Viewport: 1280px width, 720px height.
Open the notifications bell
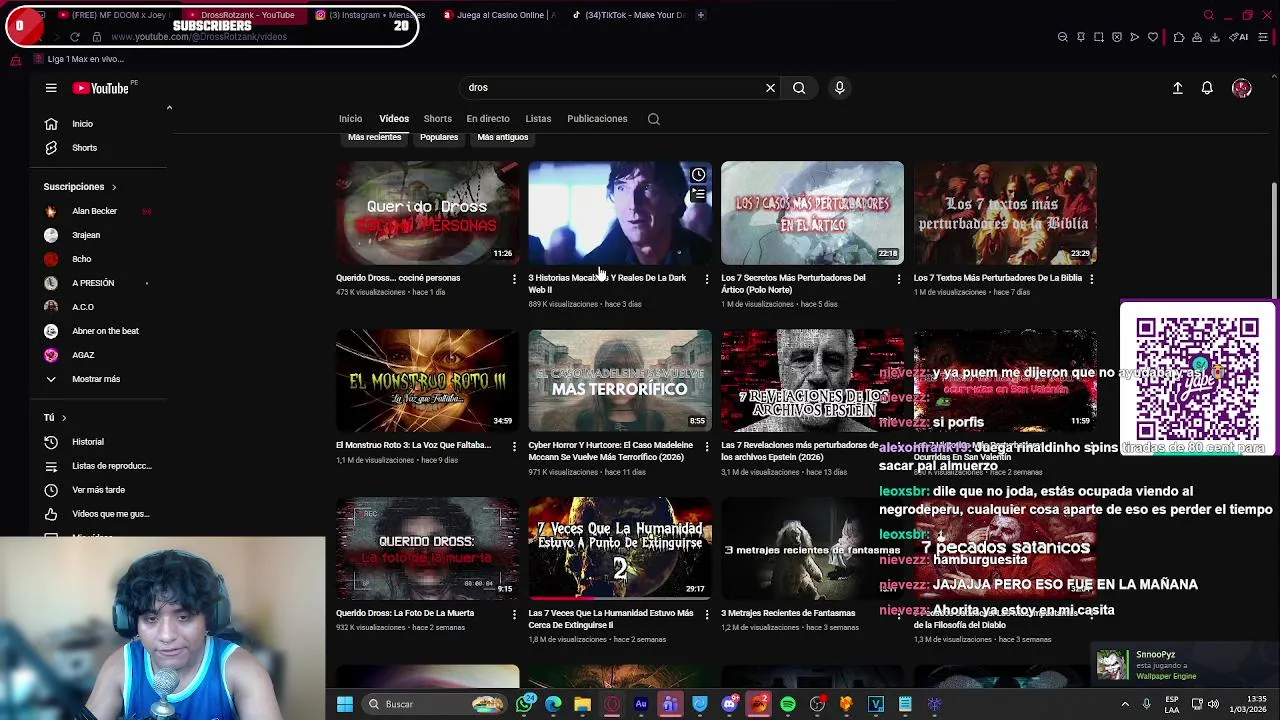(1207, 88)
